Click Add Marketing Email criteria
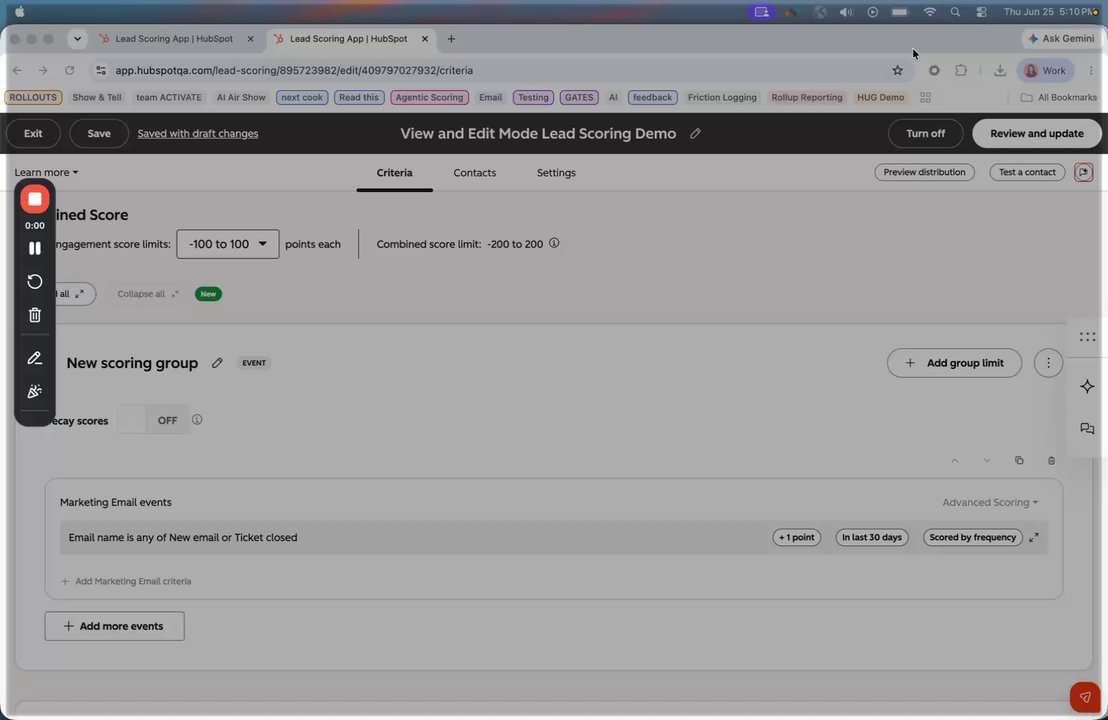1108x720 pixels. pyautogui.click(x=126, y=582)
